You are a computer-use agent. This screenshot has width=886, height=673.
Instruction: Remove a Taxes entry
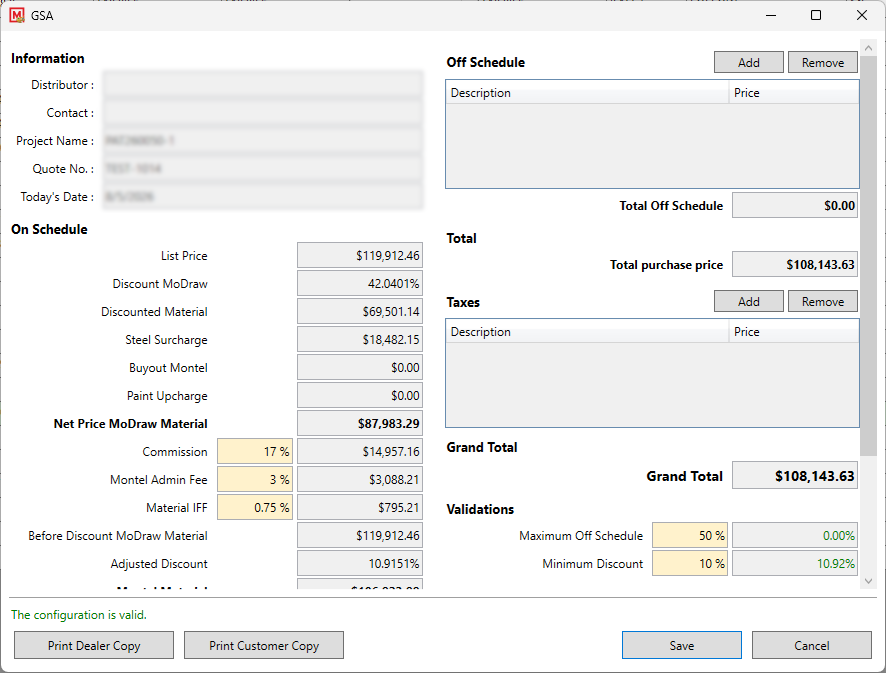[x=823, y=301]
